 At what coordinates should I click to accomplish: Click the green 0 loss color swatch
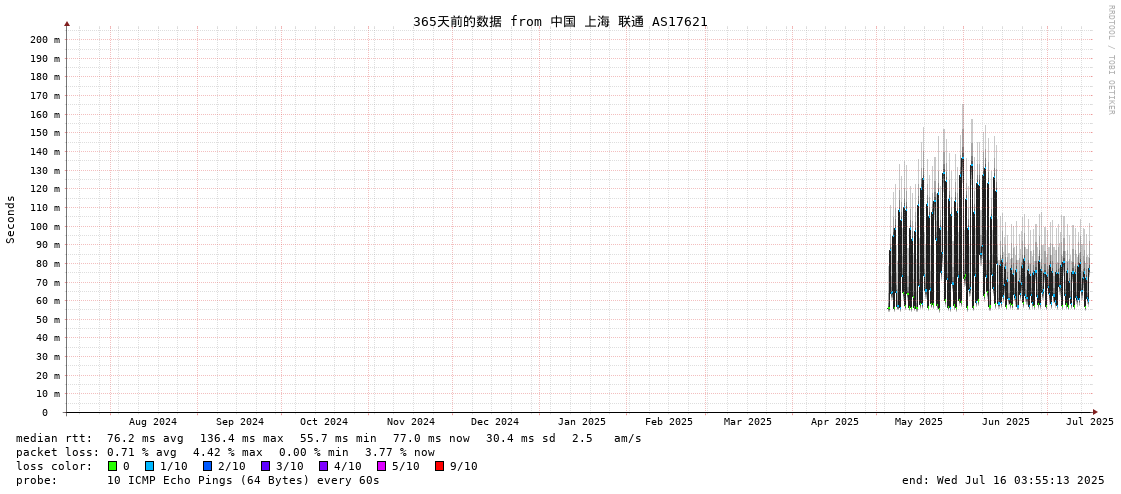[x=112, y=466]
